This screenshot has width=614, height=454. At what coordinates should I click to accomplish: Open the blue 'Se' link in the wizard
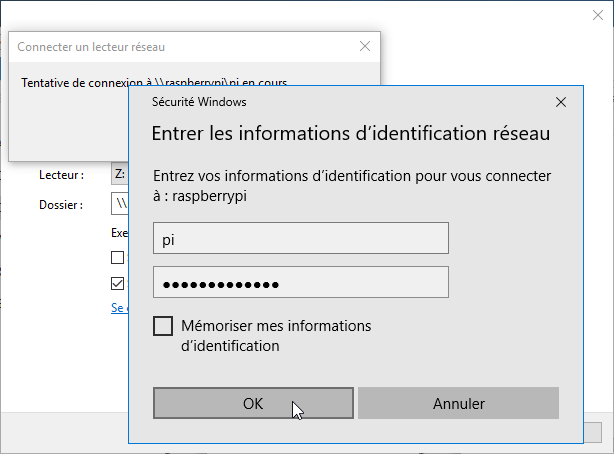tap(117, 308)
